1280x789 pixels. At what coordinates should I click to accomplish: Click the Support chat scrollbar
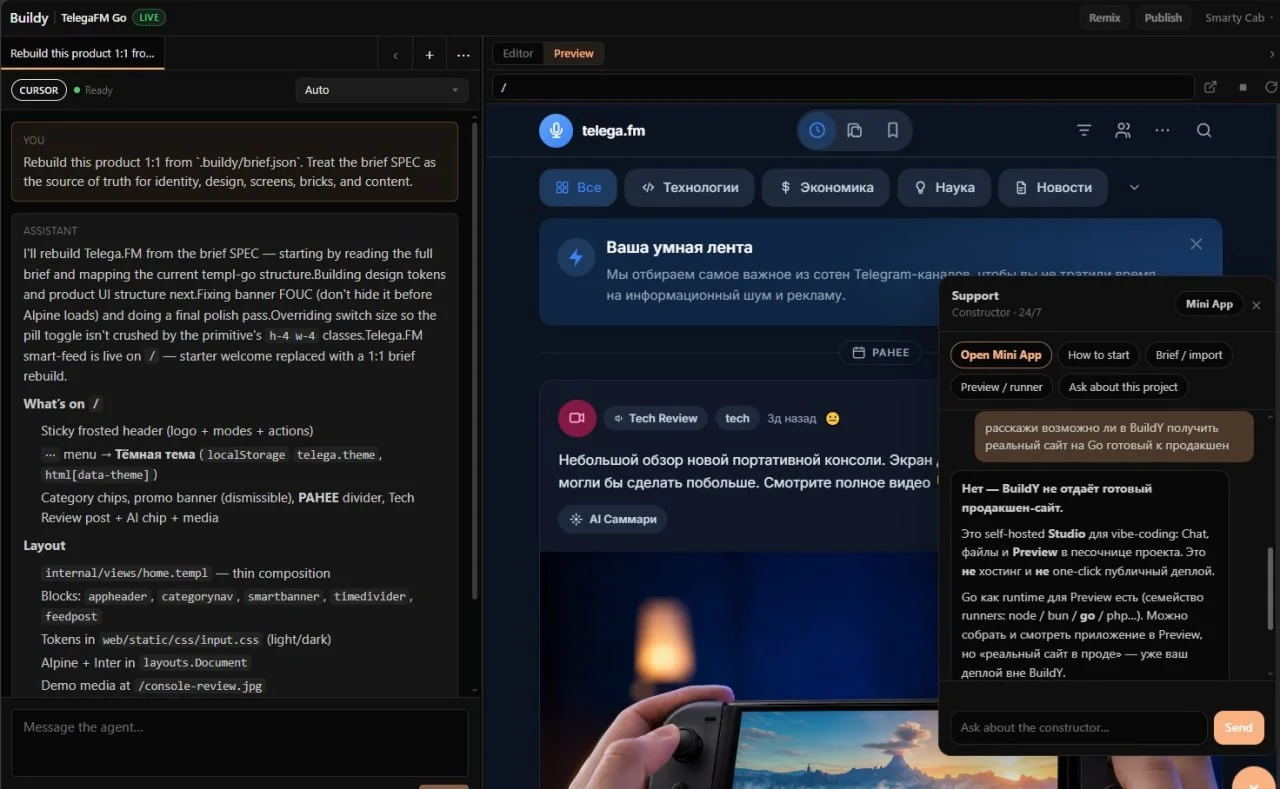(1271, 588)
